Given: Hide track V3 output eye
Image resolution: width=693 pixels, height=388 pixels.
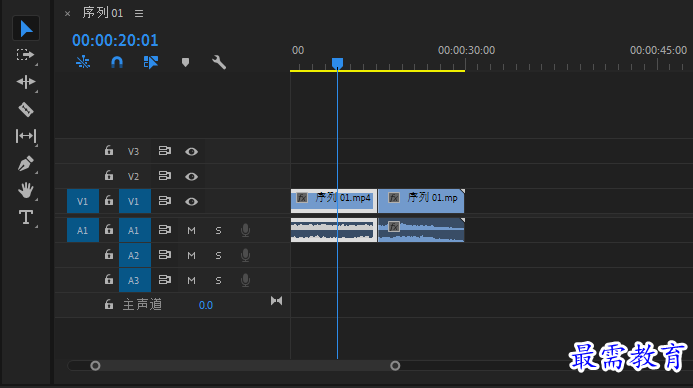Looking at the screenshot, I should point(191,152).
